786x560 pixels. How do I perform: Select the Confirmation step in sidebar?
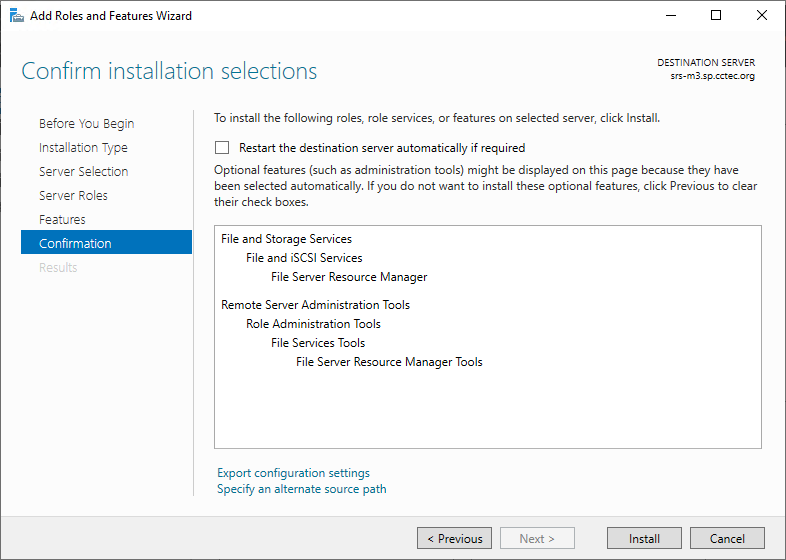click(75, 244)
